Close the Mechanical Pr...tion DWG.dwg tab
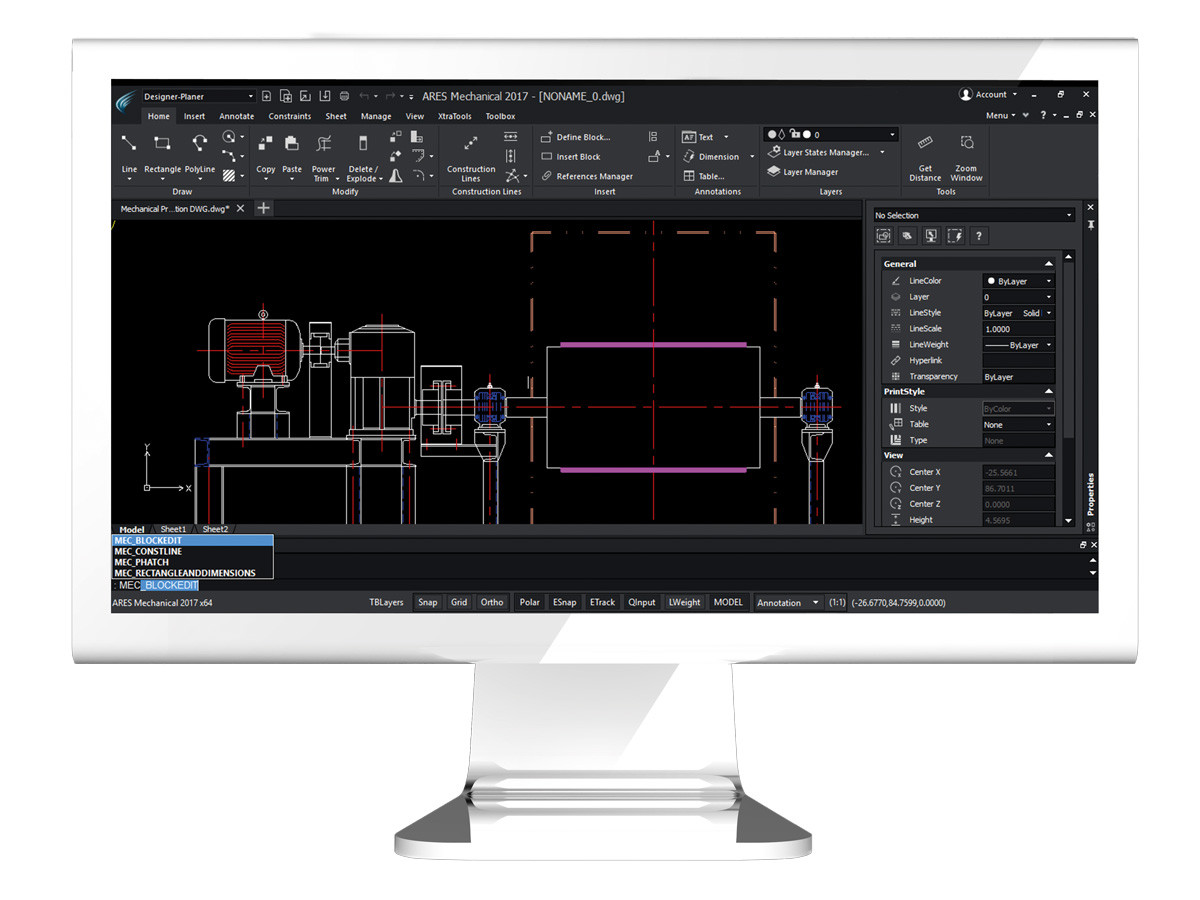1200x900 pixels. point(240,209)
